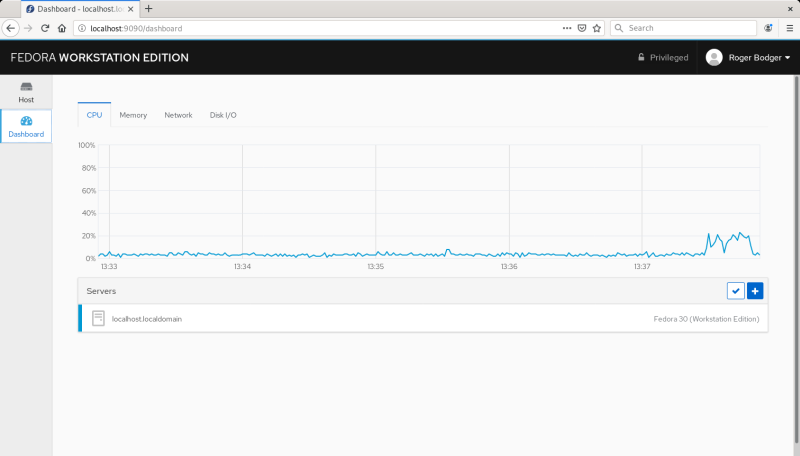Go to browser home page

tap(62, 28)
